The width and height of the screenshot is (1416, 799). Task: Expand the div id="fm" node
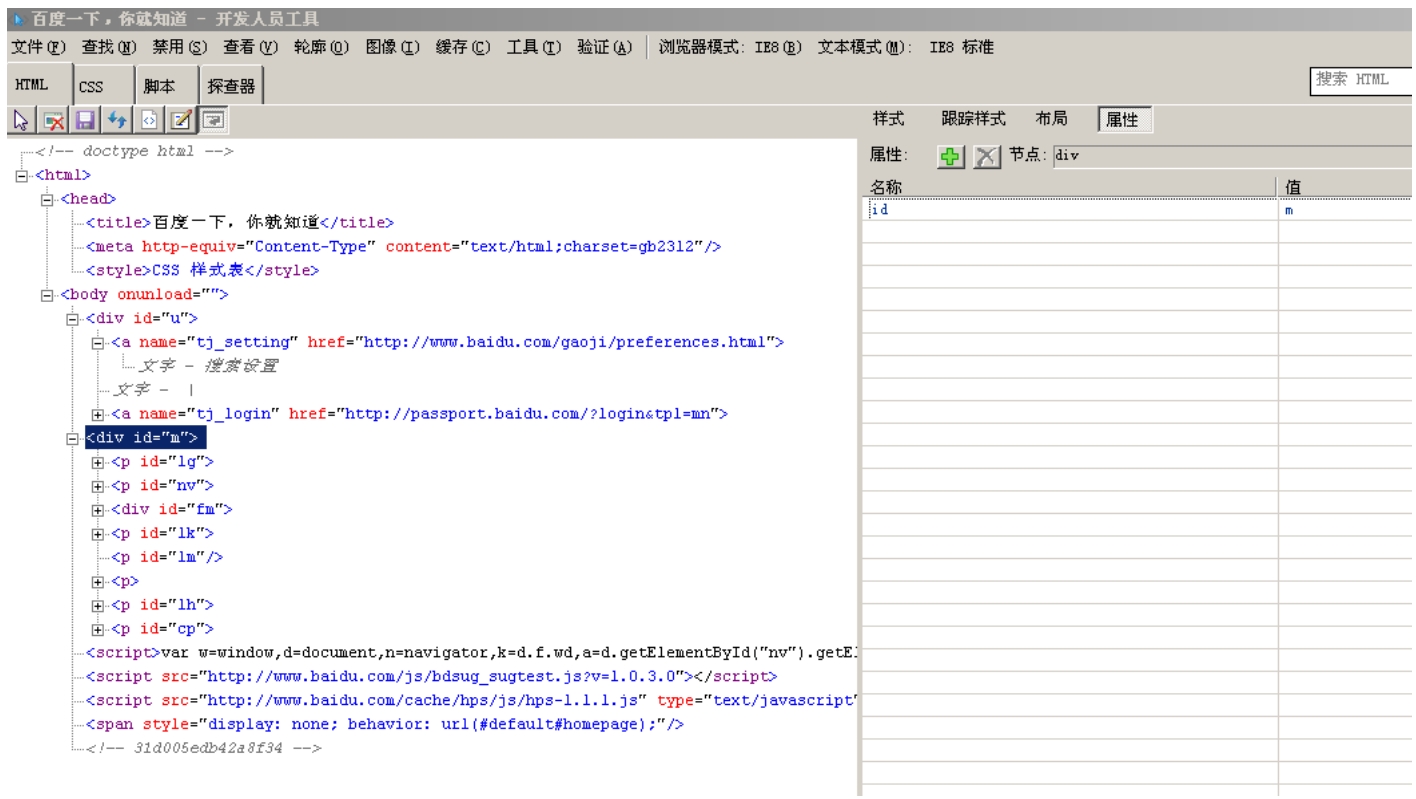[x=97, y=510]
